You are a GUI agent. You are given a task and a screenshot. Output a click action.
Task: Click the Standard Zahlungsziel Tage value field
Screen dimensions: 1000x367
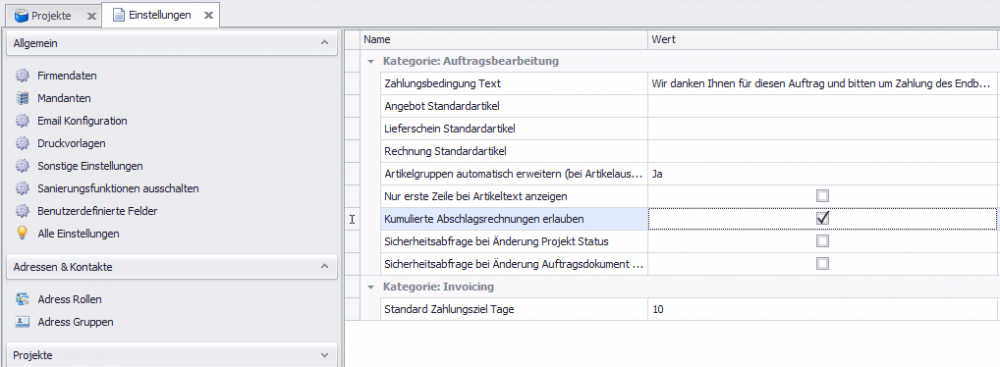tap(821, 310)
